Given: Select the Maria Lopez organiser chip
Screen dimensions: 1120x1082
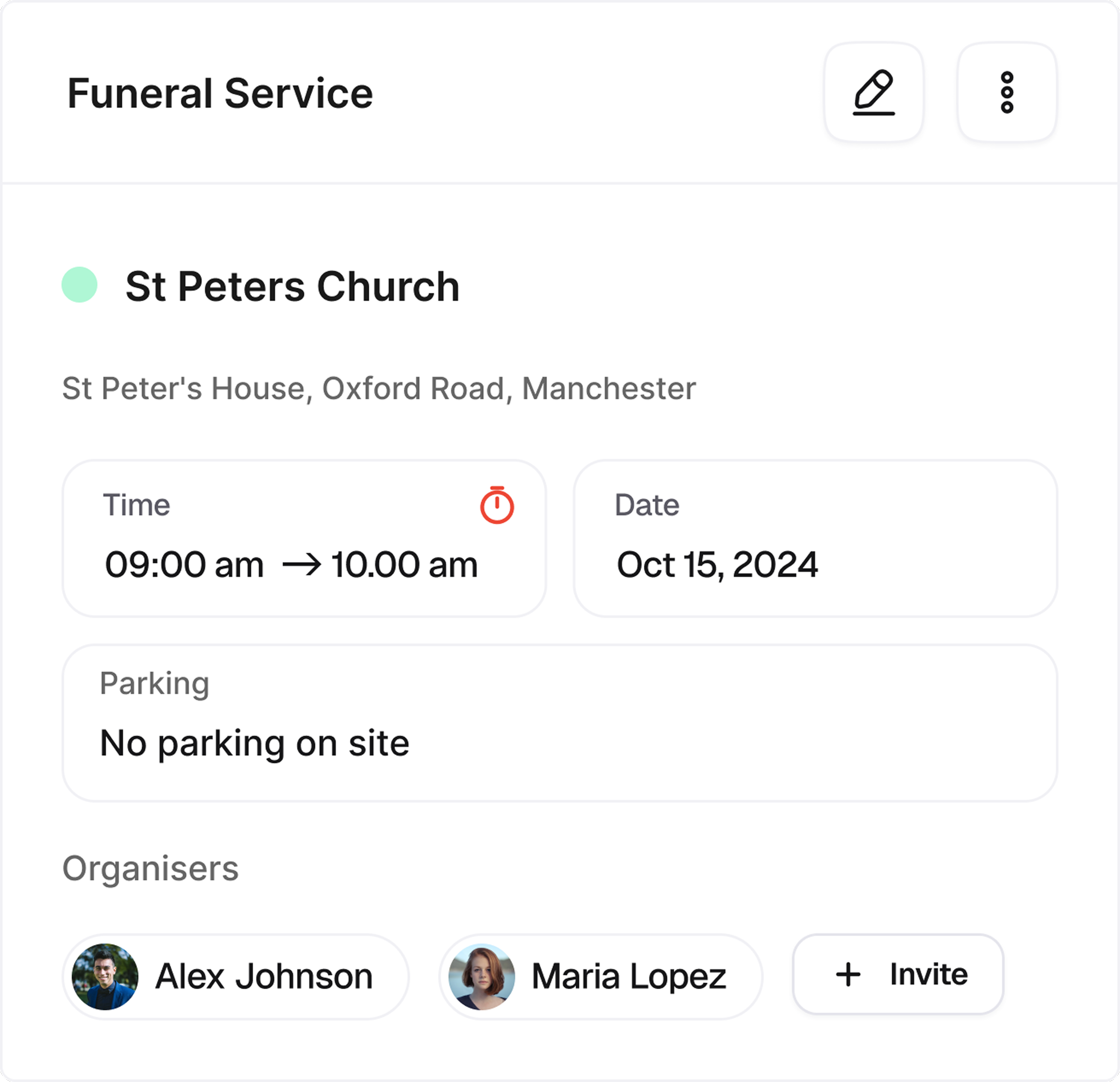Looking at the screenshot, I should [x=601, y=976].
